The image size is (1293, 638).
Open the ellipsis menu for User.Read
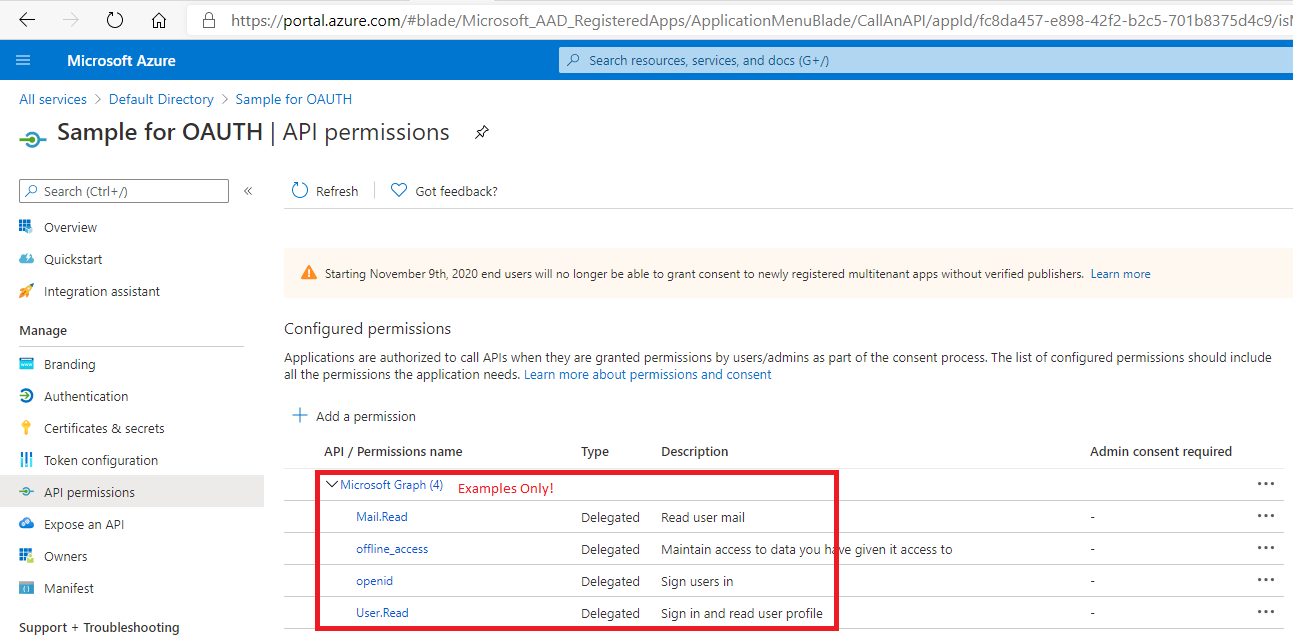pyautogui.click(x=1266, y=612)
